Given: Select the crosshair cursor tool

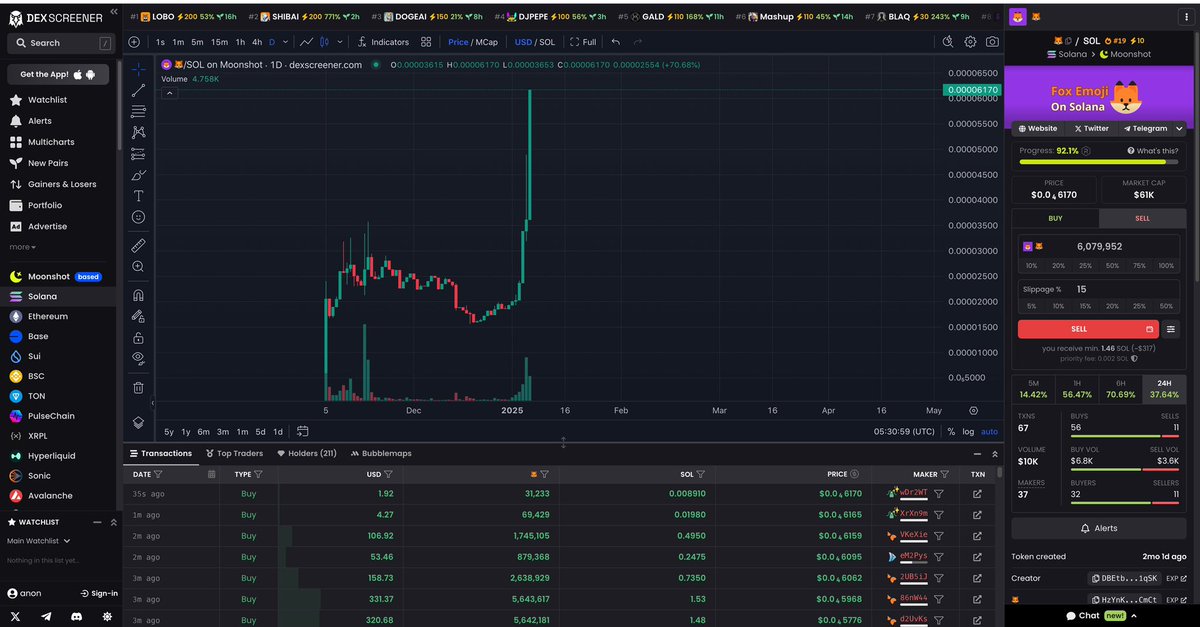Looking at the screenshot, I should (x=138, y=69).
